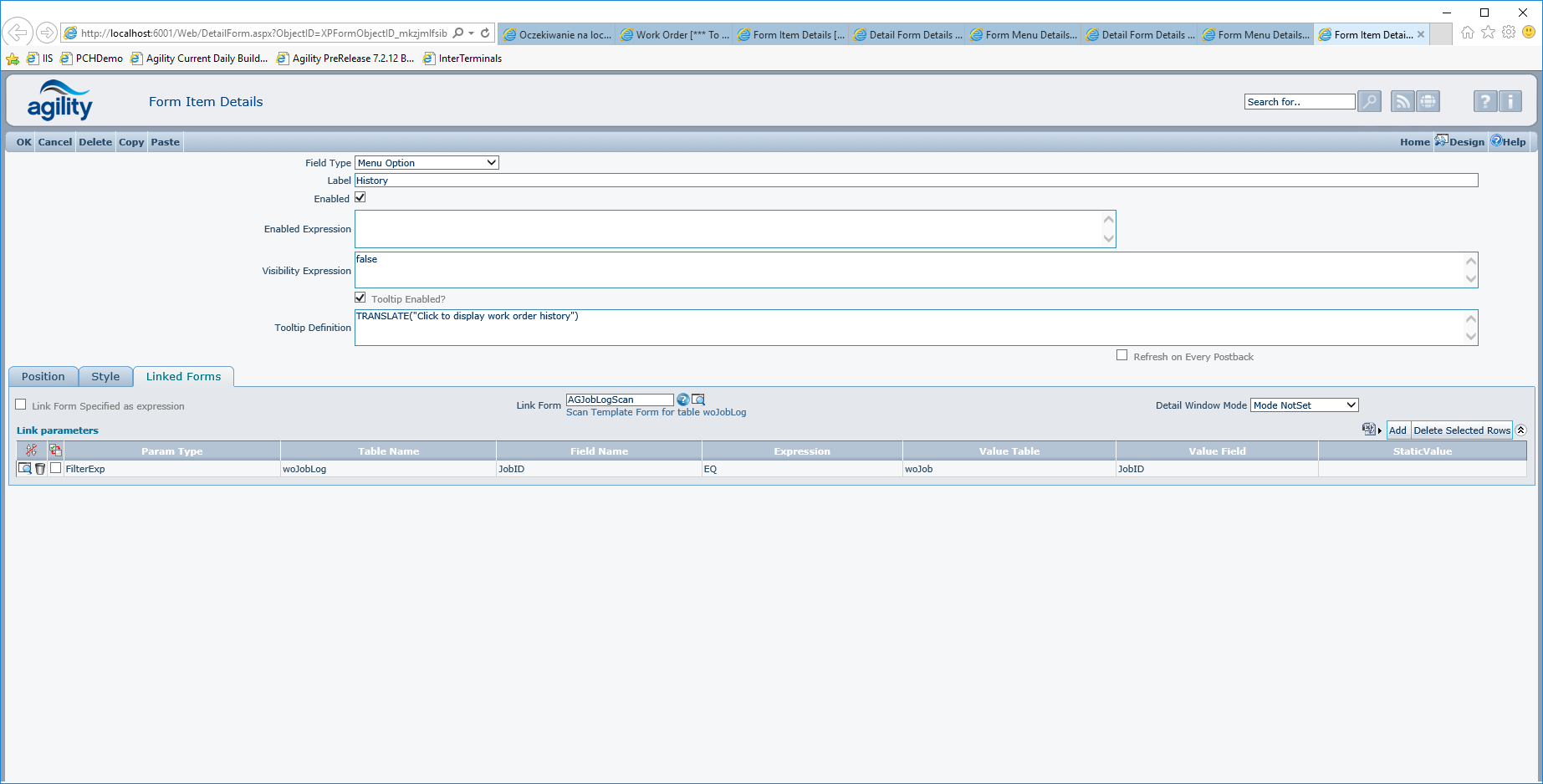The height and width of the screenshot is (784, 1543).
Task: Click the search magnifier icon in header
Action: click(x=1369, y=102)
